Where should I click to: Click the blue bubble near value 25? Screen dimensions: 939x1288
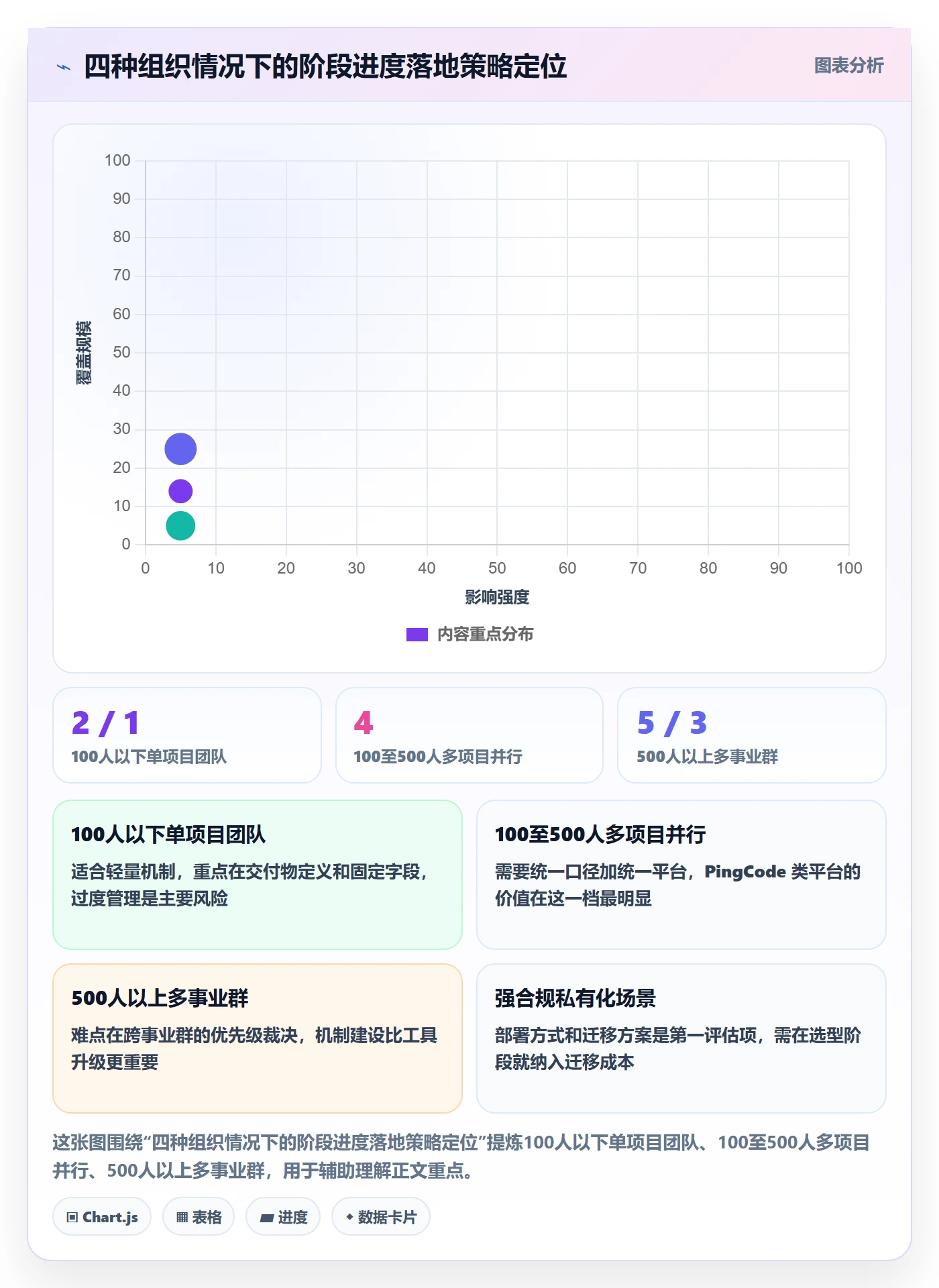[180, 449]
